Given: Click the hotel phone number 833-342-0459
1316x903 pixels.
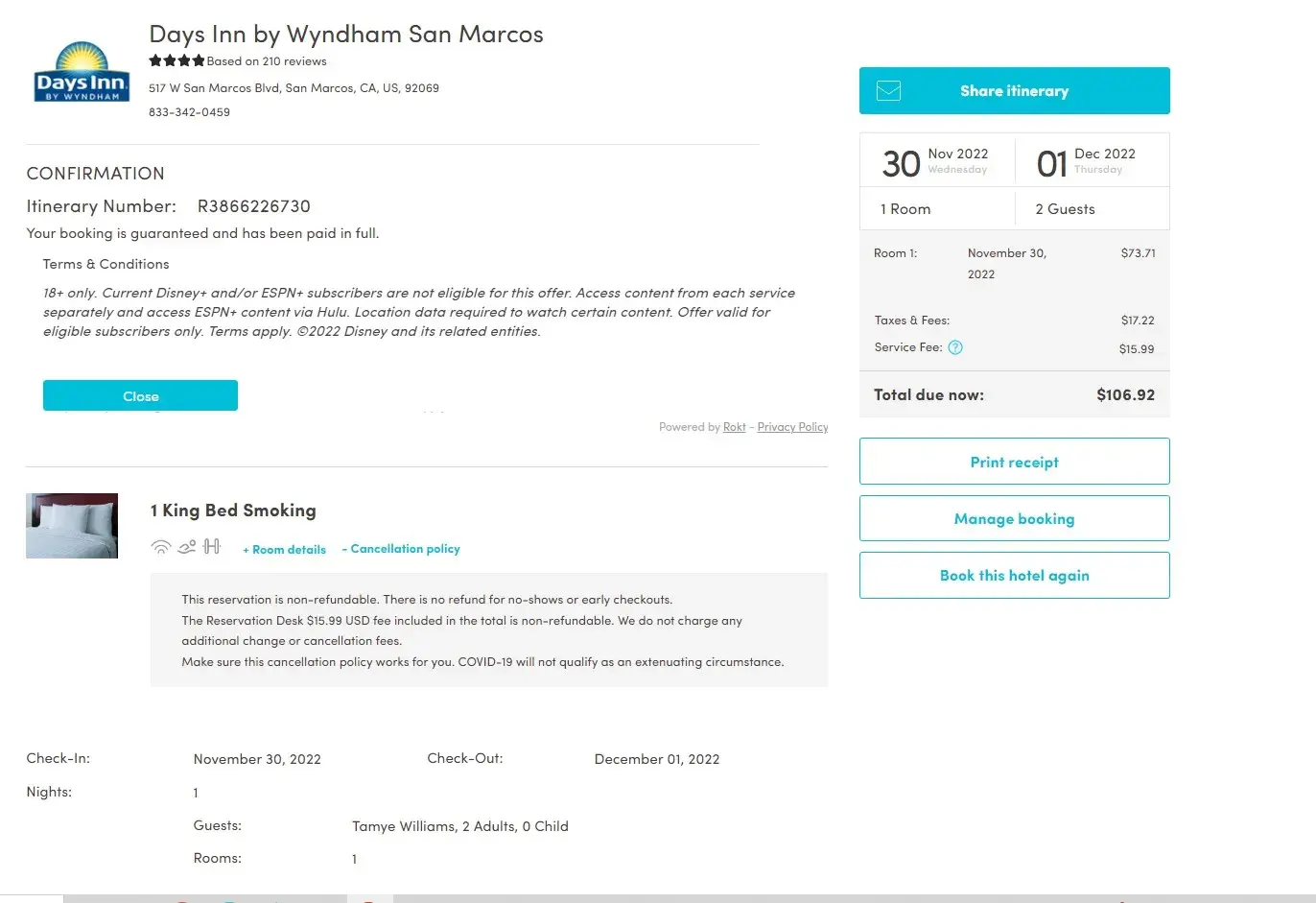Looking at the screenshot, I should point(189,112).
